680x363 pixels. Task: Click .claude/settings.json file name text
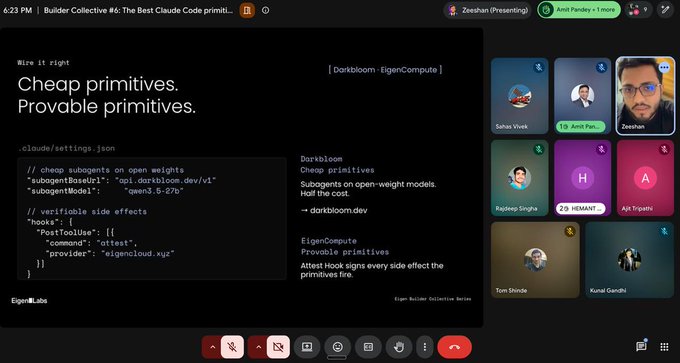[66, 148]
